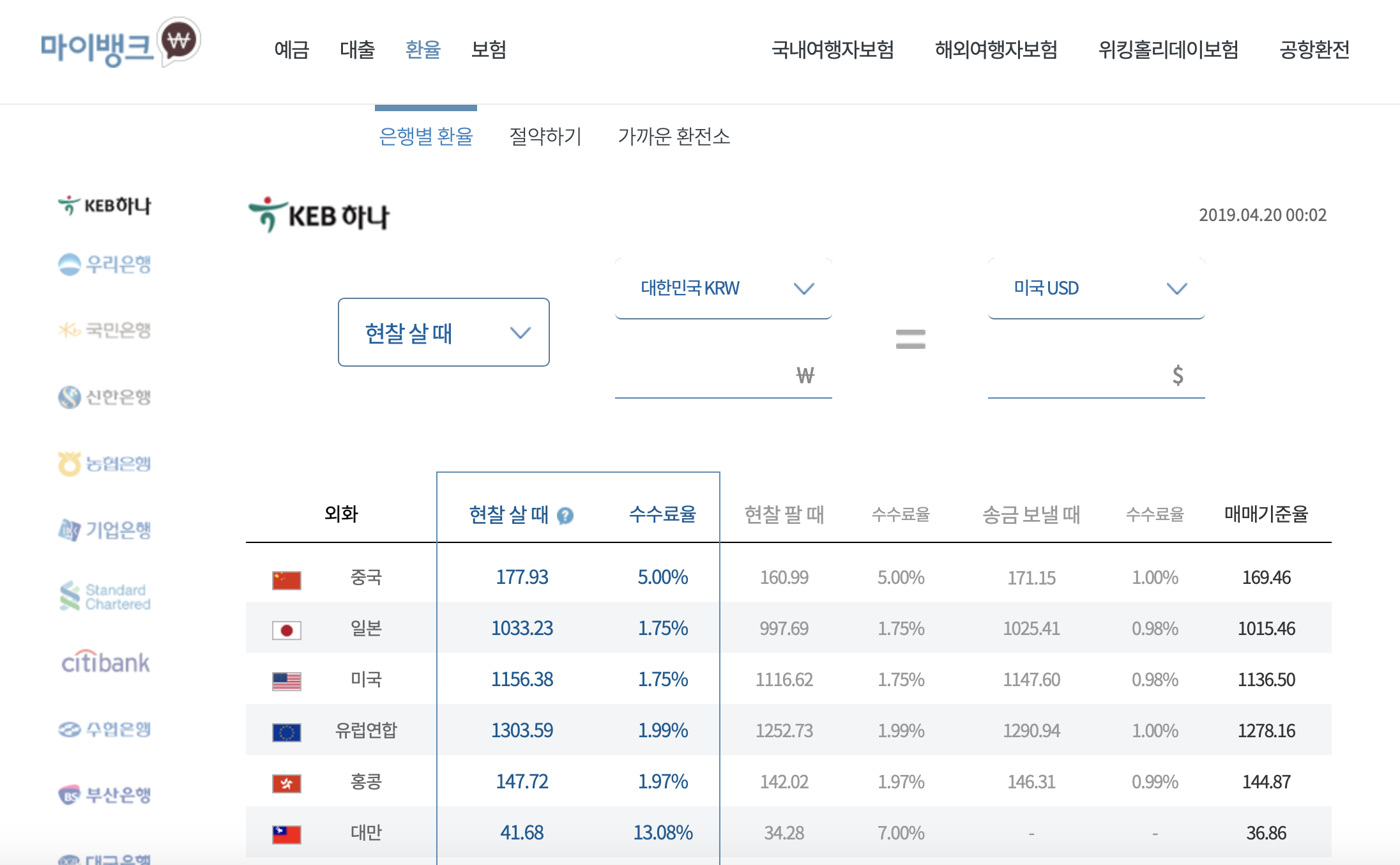Click the 대만 row label
Screen dimensions: 1400x865
pos(366,832)
